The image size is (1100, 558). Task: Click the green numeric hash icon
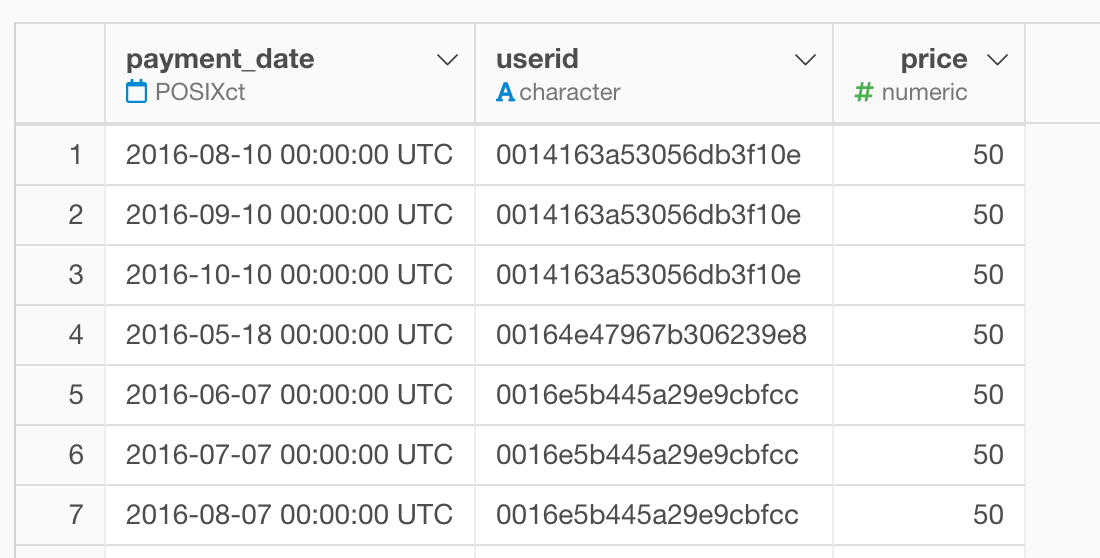tap(864, 92)
